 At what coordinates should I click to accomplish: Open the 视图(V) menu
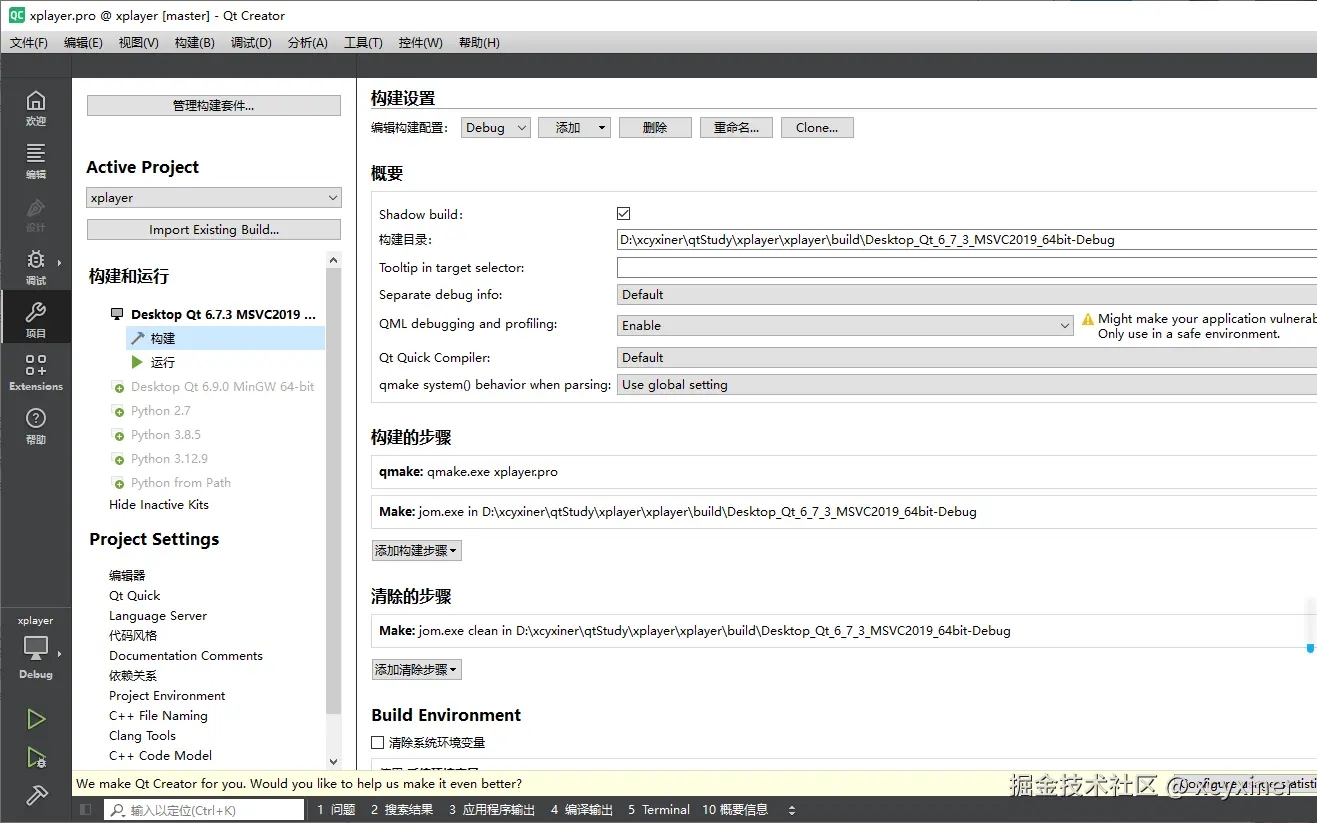pos(138,43)
